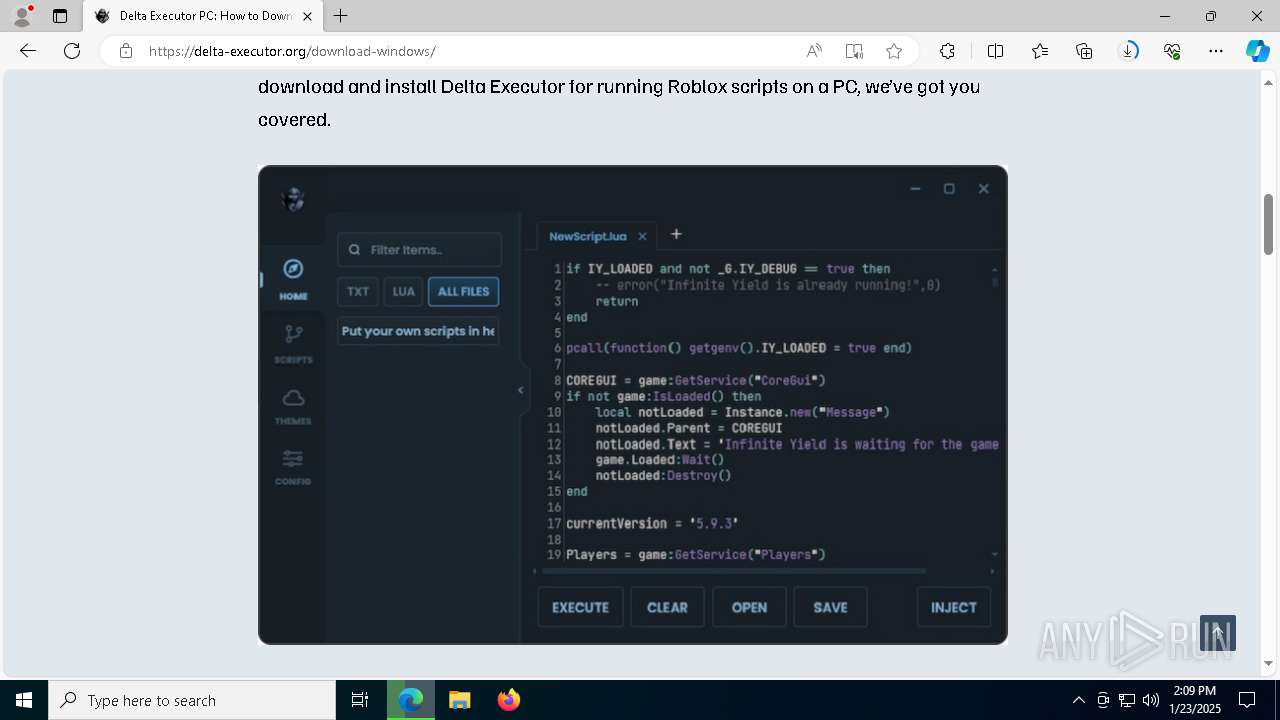Launch Copilot sidebar
This screenshot has height=720, width=1280.
tap(1257, 51)
